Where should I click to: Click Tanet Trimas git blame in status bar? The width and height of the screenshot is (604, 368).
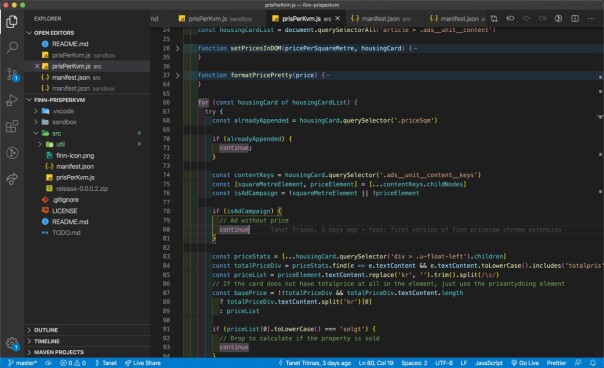314,363
